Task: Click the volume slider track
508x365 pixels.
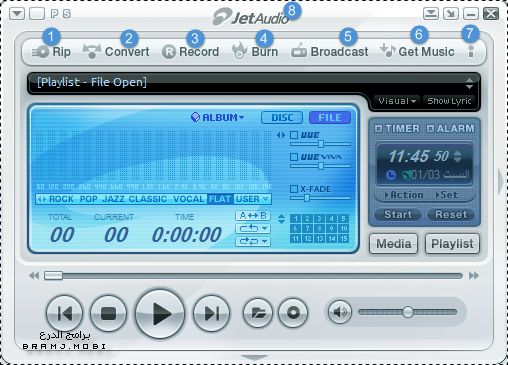Action: (407, 312)
